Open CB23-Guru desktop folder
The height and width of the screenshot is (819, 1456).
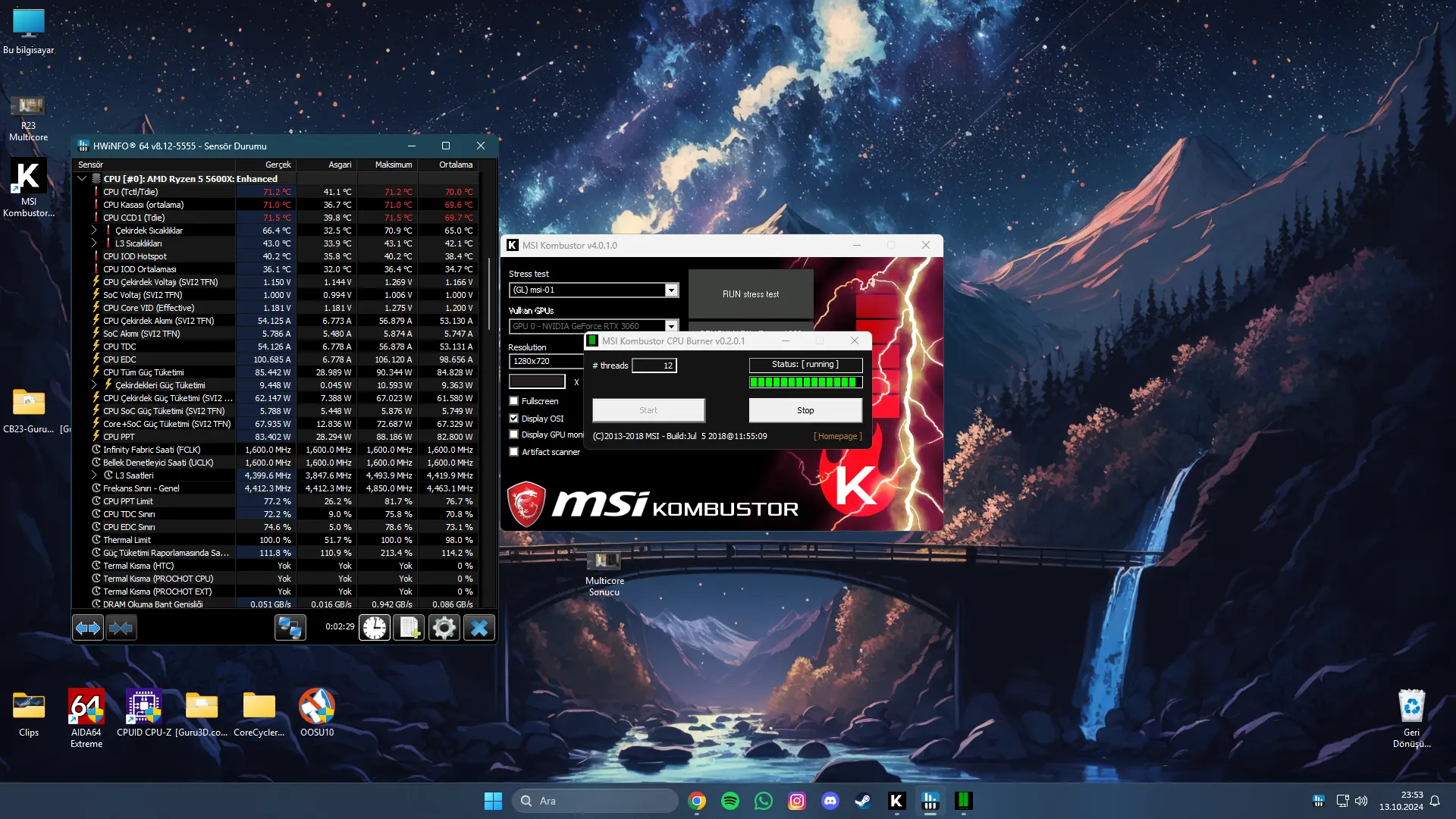tap(29, 411)
